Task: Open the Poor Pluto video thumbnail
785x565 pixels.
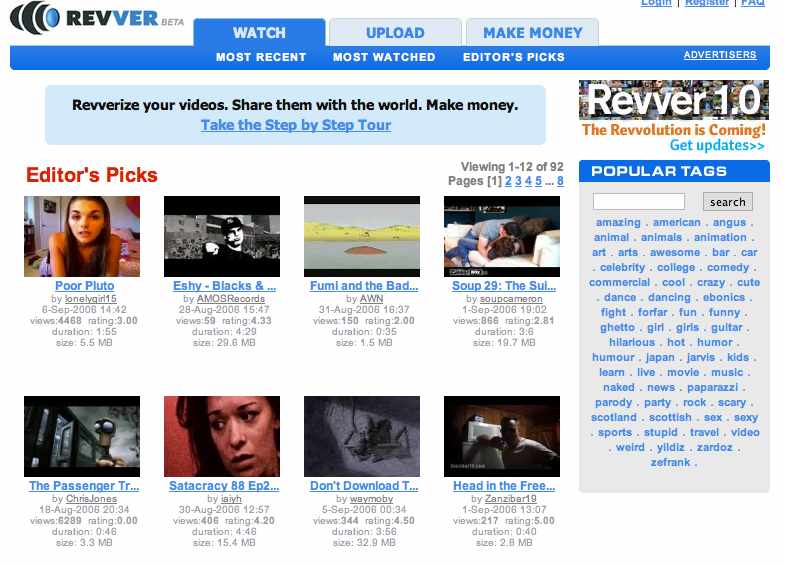Action: click(82, 236)
